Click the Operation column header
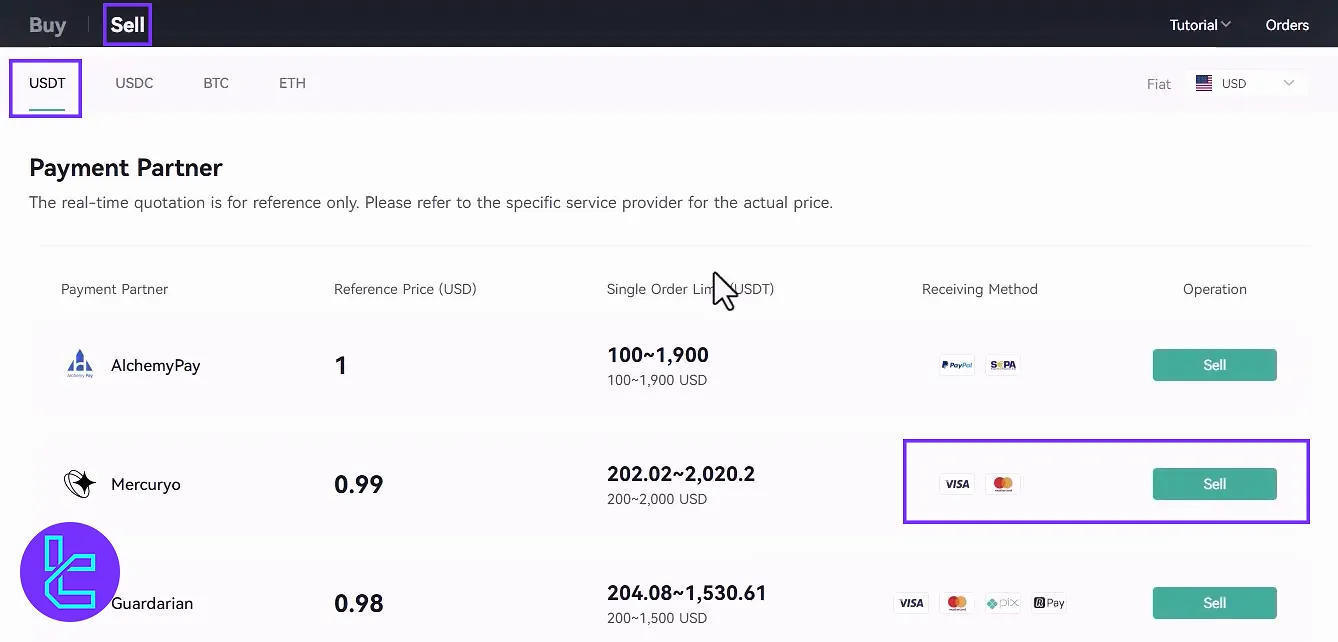The height and width of the screenshot is (642, 1338). coord(1215,289)
